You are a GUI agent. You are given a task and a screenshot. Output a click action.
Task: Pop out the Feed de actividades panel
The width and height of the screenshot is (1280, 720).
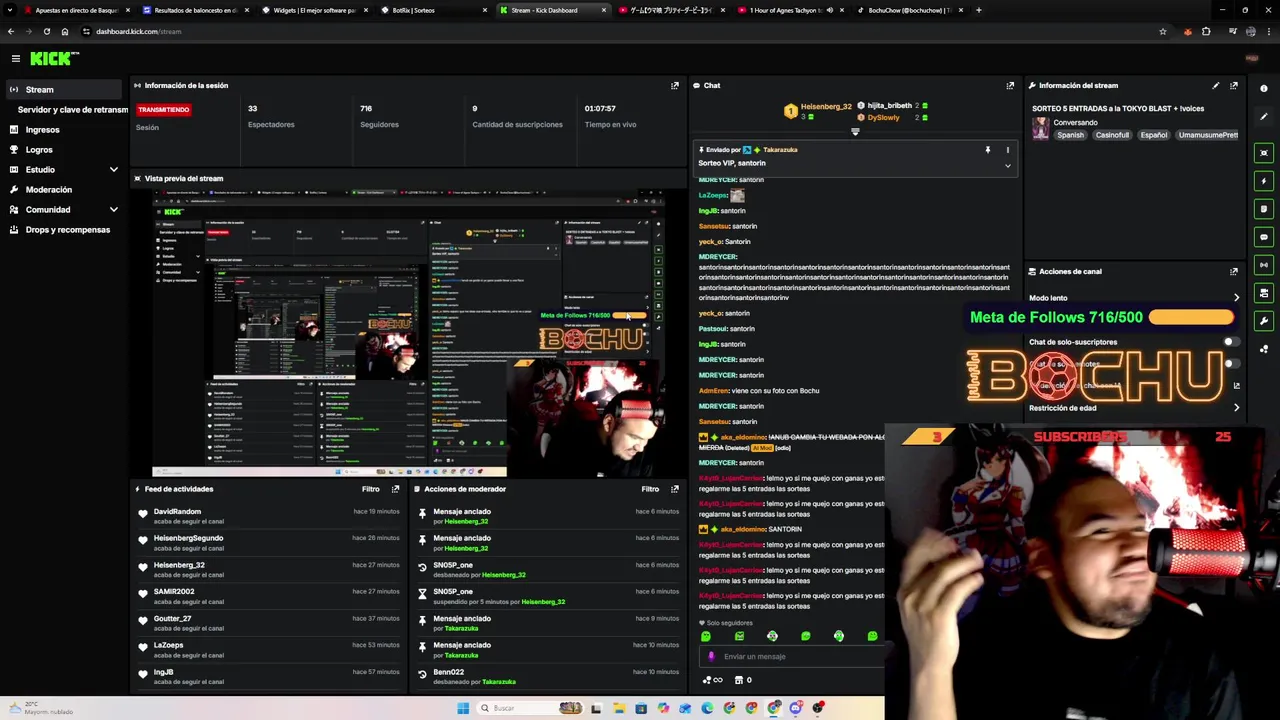click(x=395, y=489)
